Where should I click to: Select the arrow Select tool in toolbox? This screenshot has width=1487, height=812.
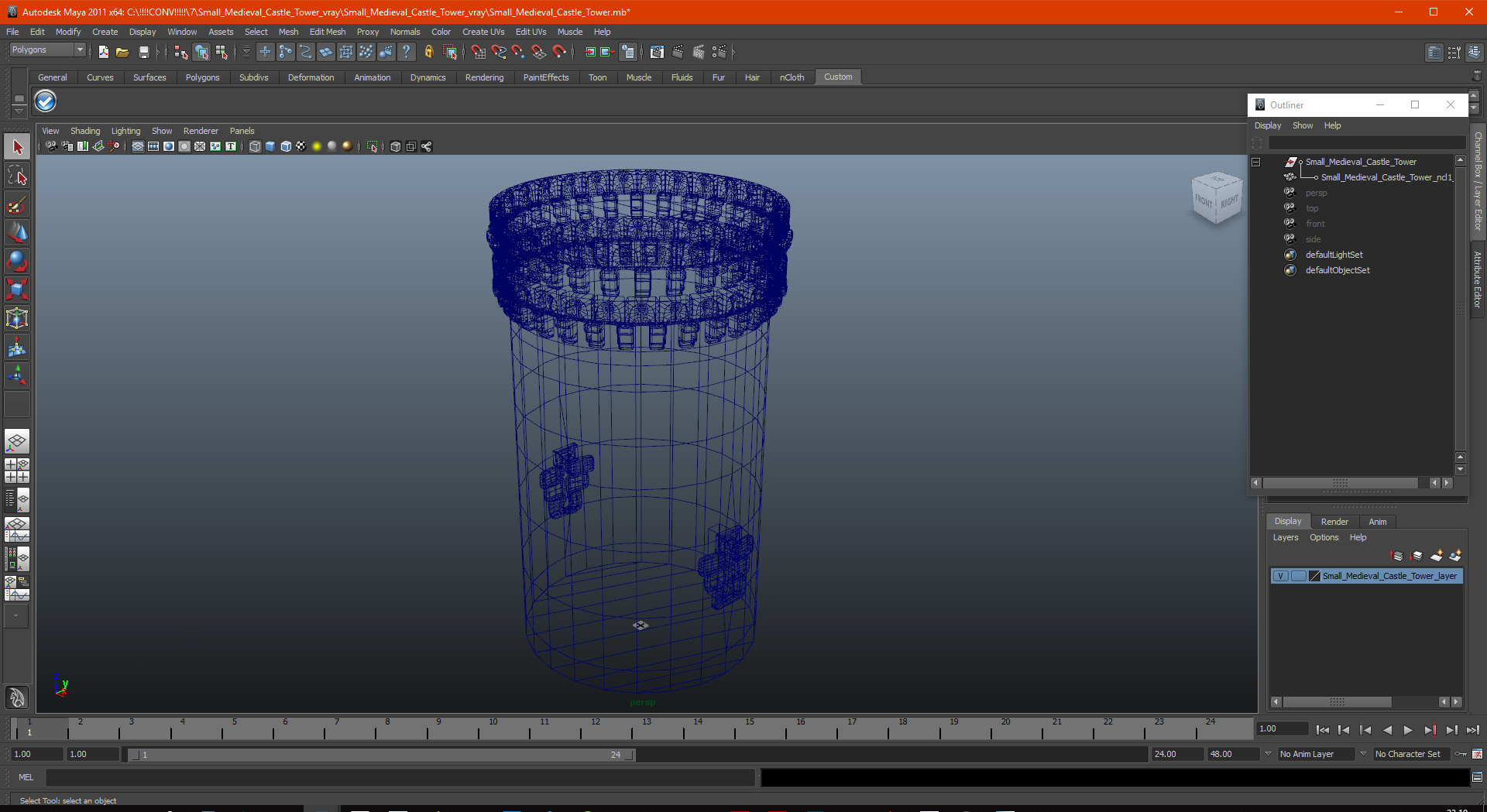pyautogui.click(x=17, y=147)
